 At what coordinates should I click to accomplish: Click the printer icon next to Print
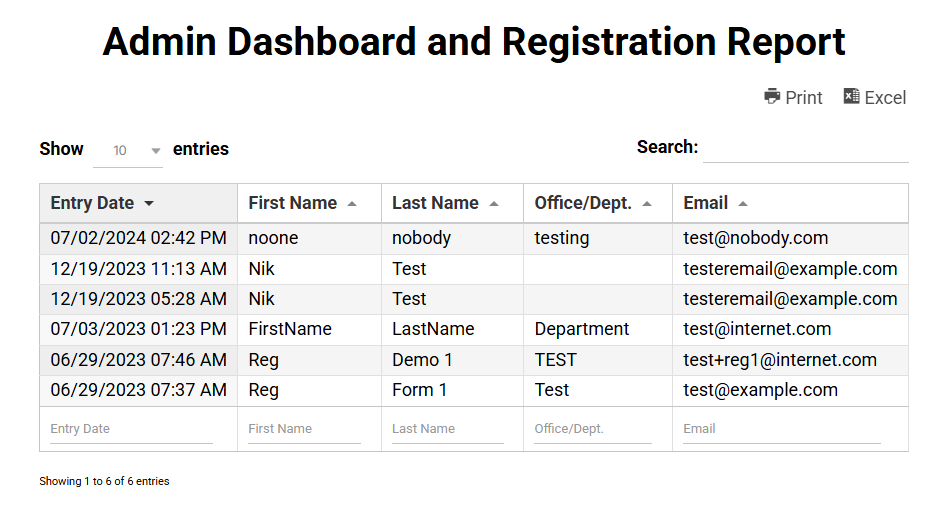[x=772, y=96]
